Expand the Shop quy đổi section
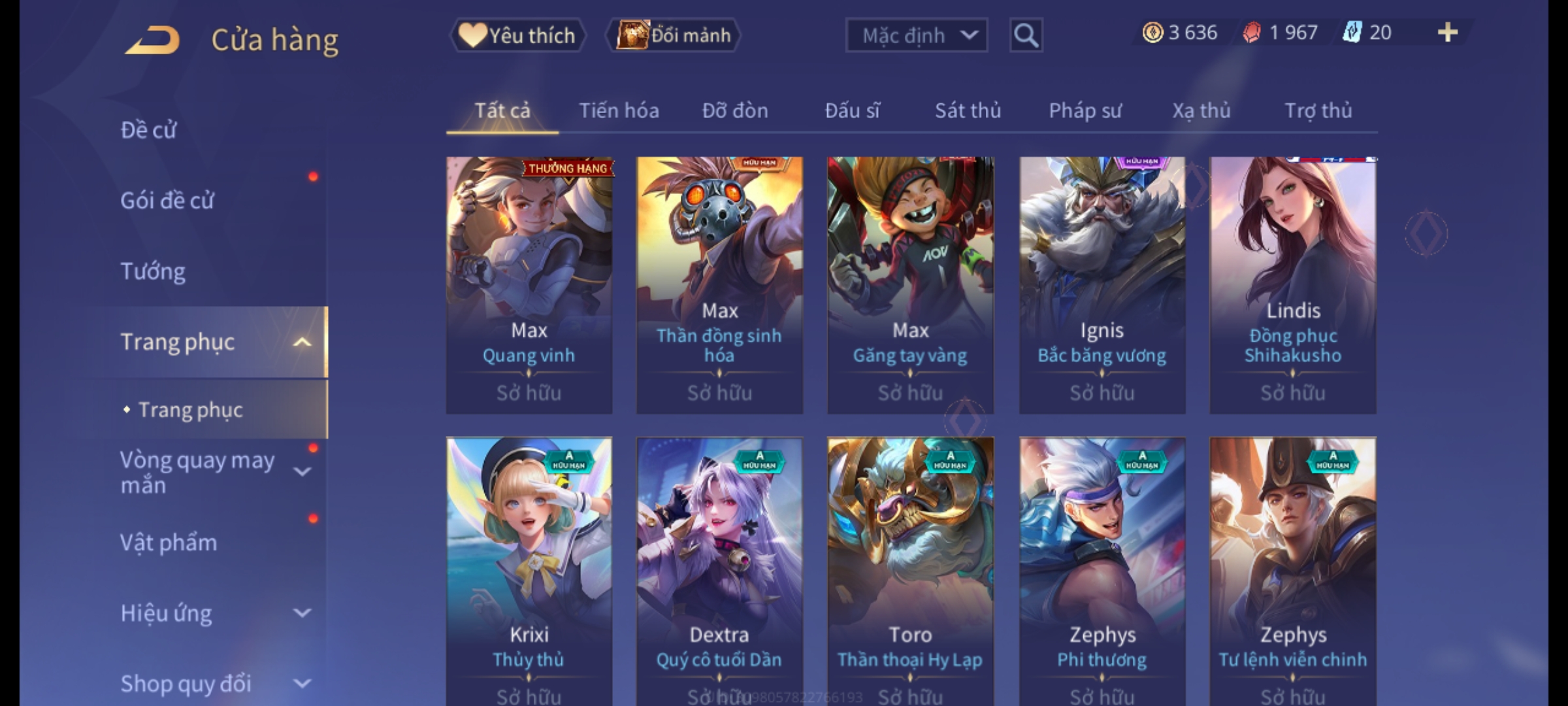1568x706 pixels. (302, 684)
